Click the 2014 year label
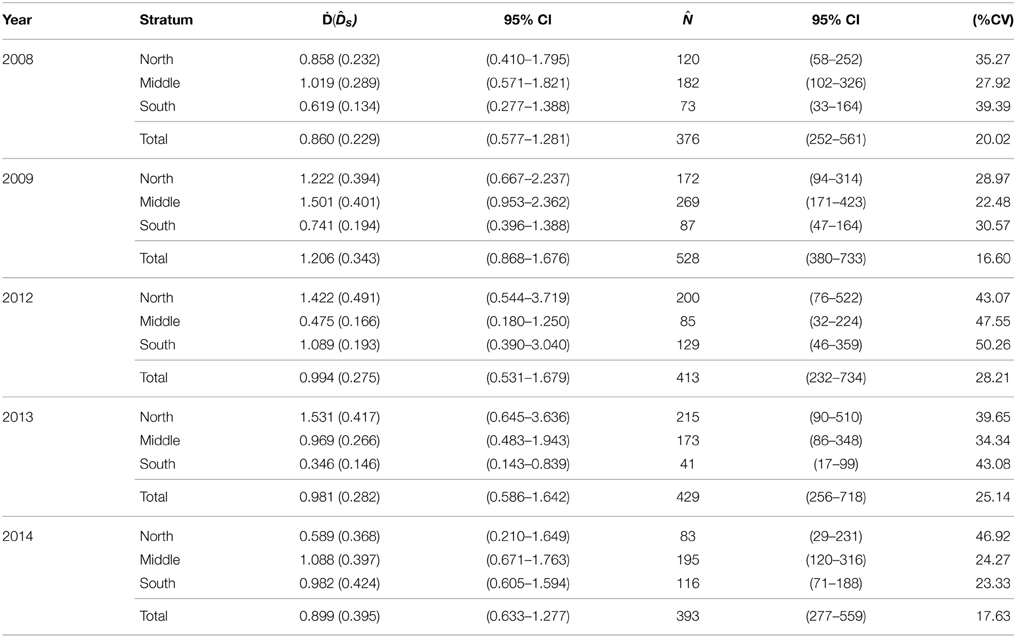This screenshot has height=637, width=1016. [17, 537]
